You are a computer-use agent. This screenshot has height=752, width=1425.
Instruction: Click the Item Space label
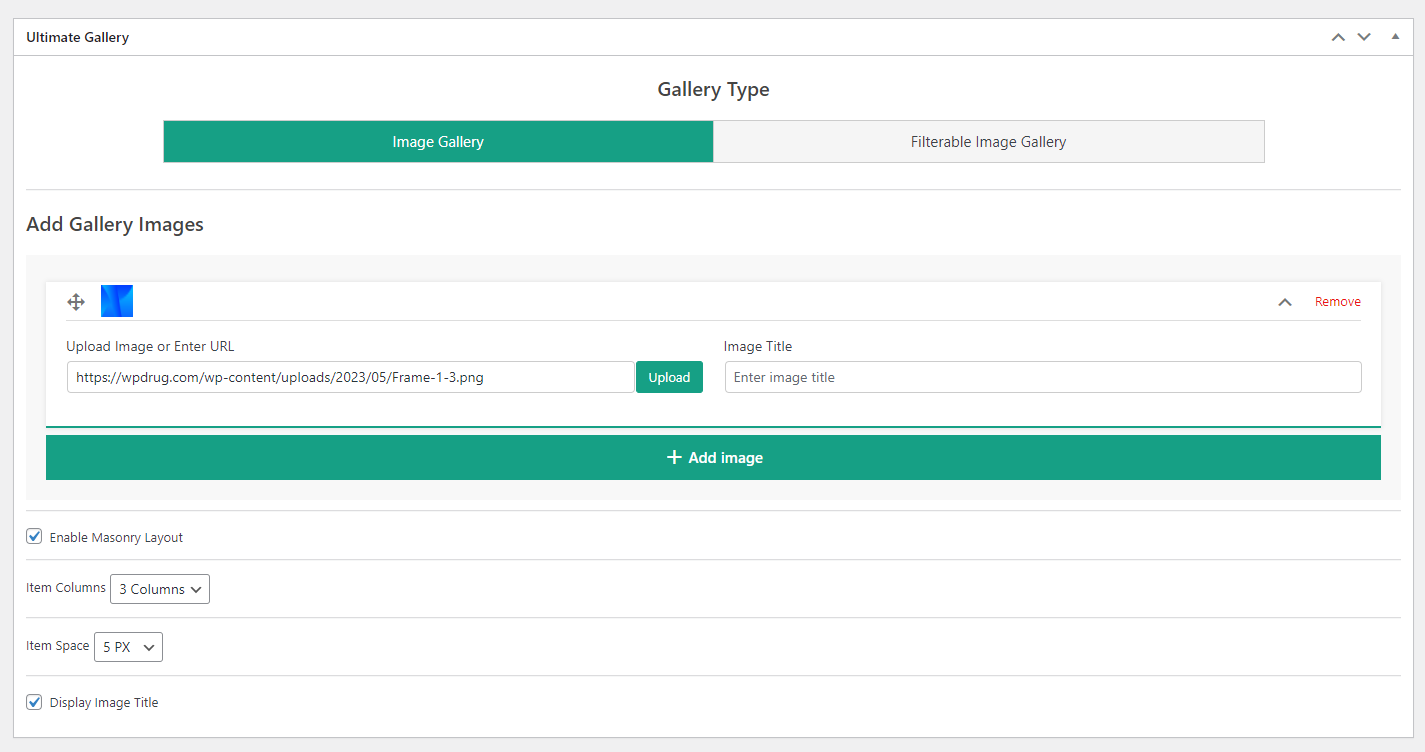pyautogui.click(x=58, y=646)
